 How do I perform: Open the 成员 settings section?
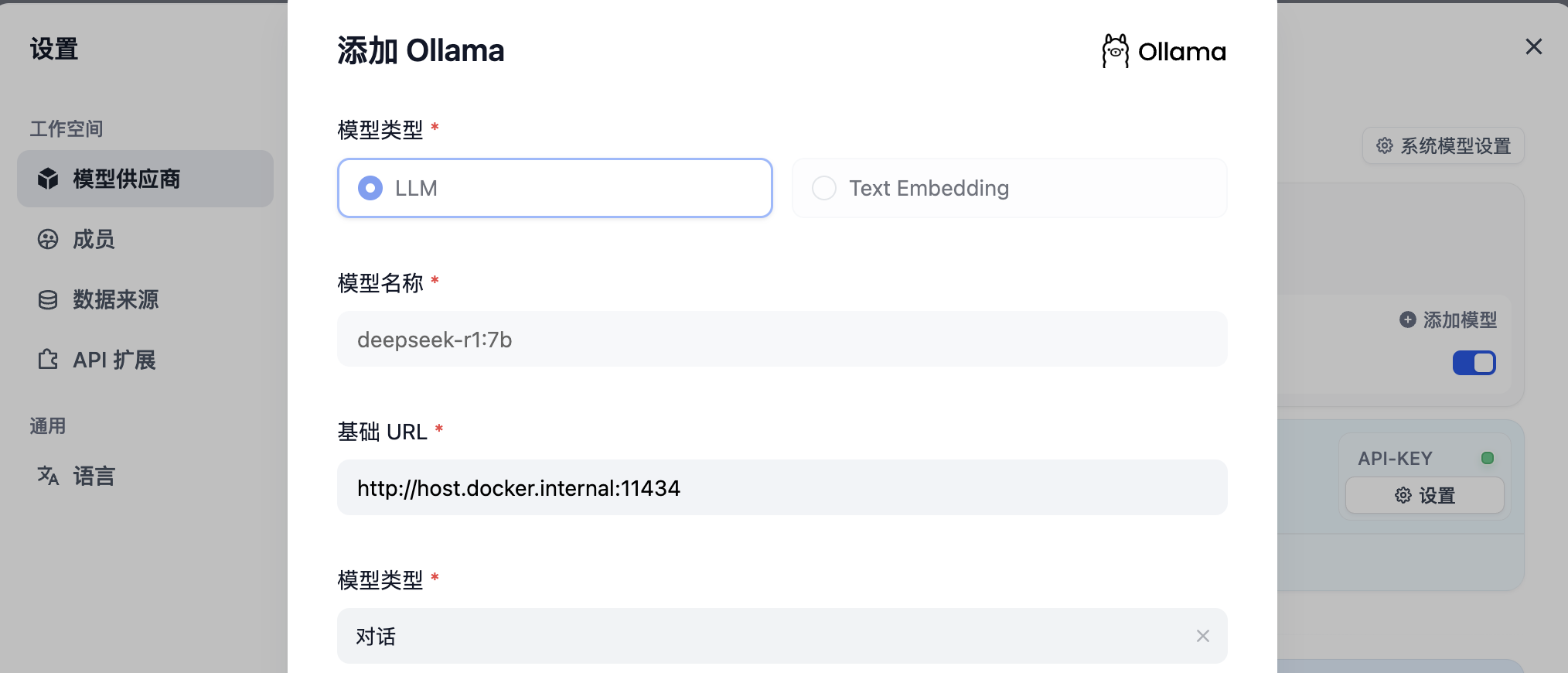click(x=94, y=239)
